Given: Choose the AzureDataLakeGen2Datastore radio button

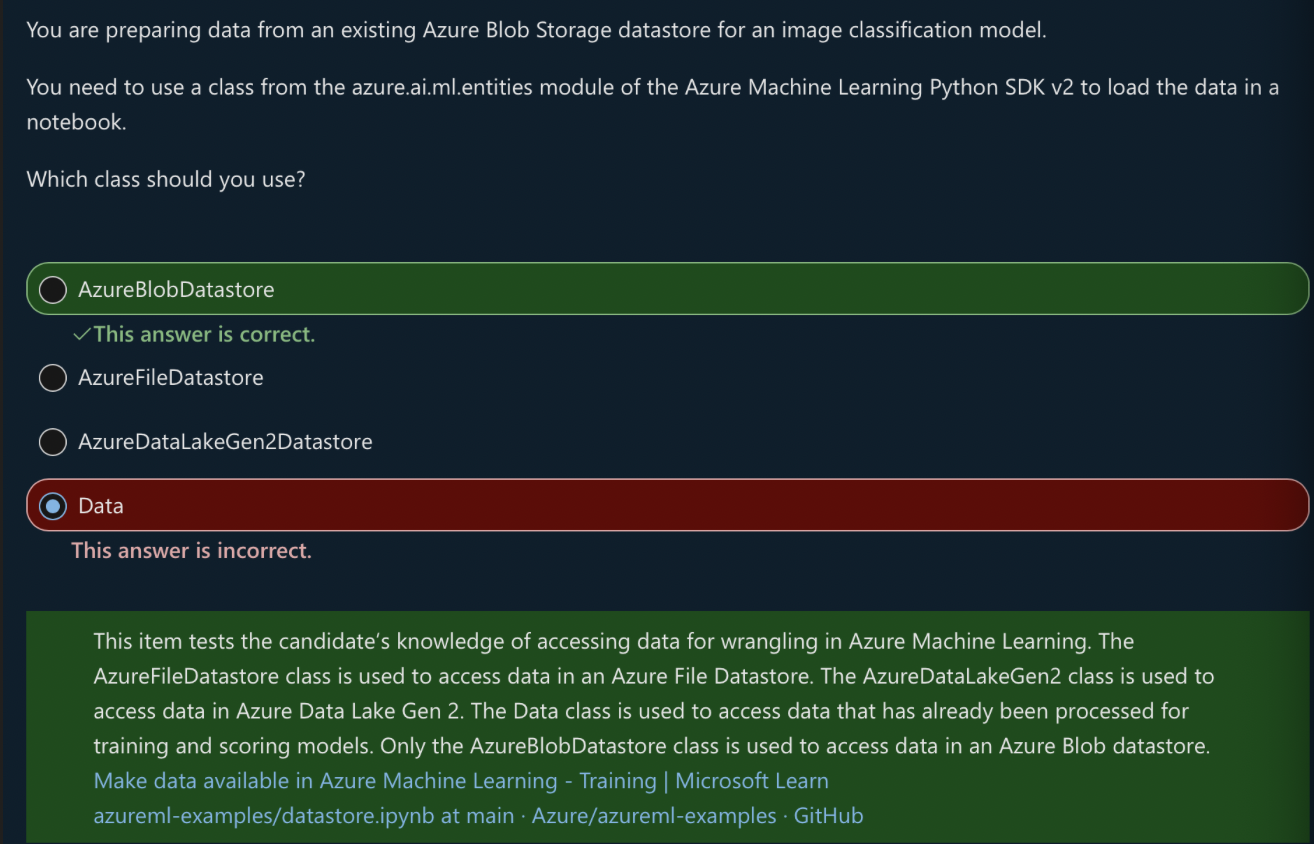Looking at the screenshot, I should 52,442.
